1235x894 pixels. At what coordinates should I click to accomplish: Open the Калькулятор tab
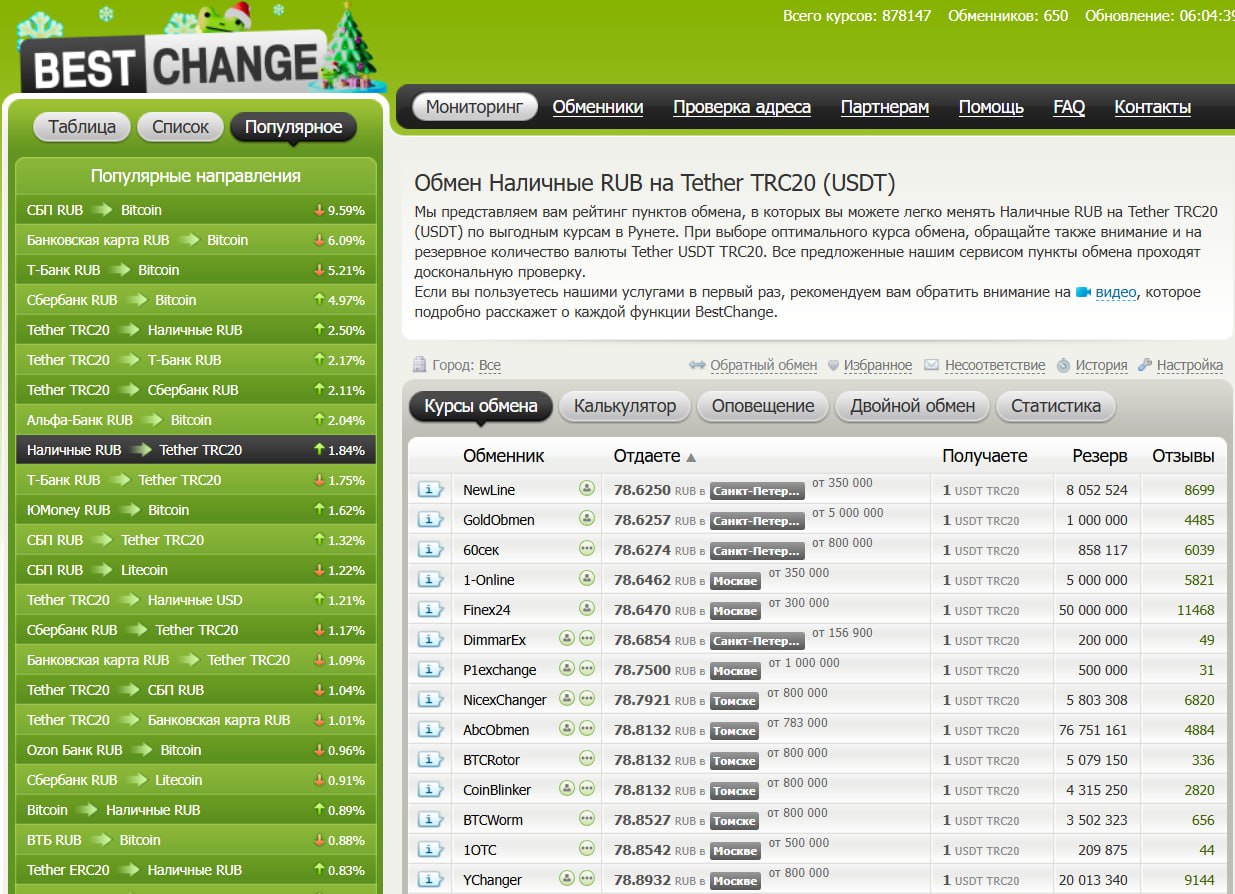[625, 406]
